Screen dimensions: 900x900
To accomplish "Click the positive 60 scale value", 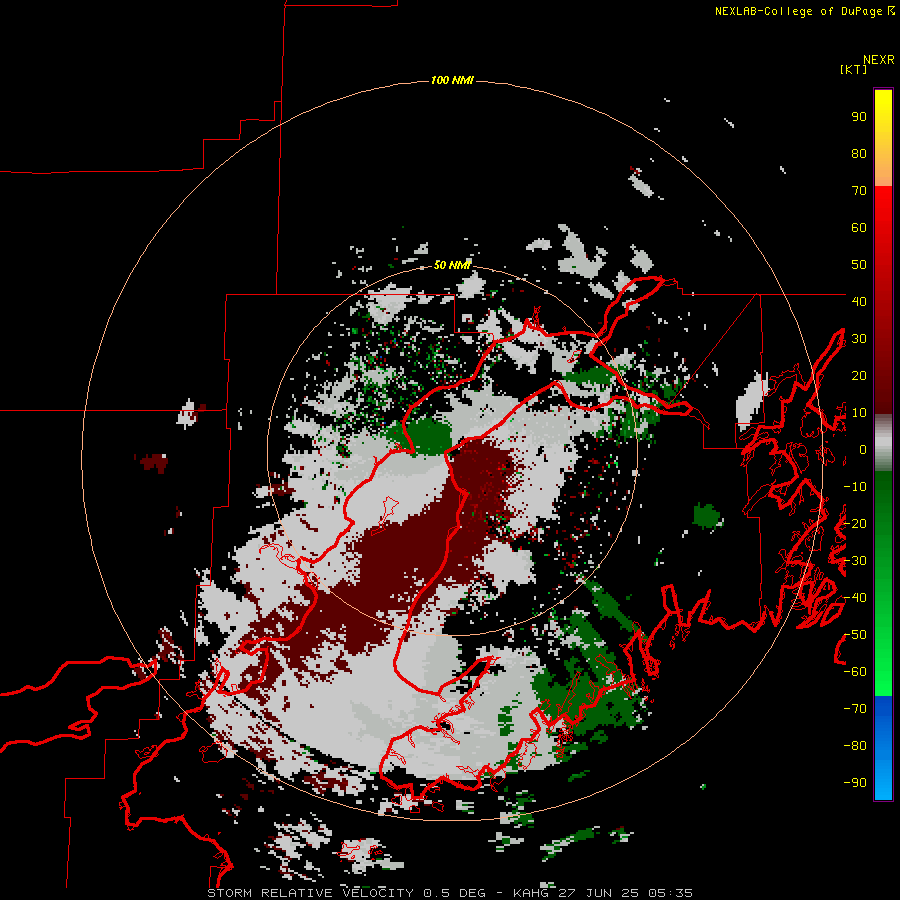I will coord(859,228).
